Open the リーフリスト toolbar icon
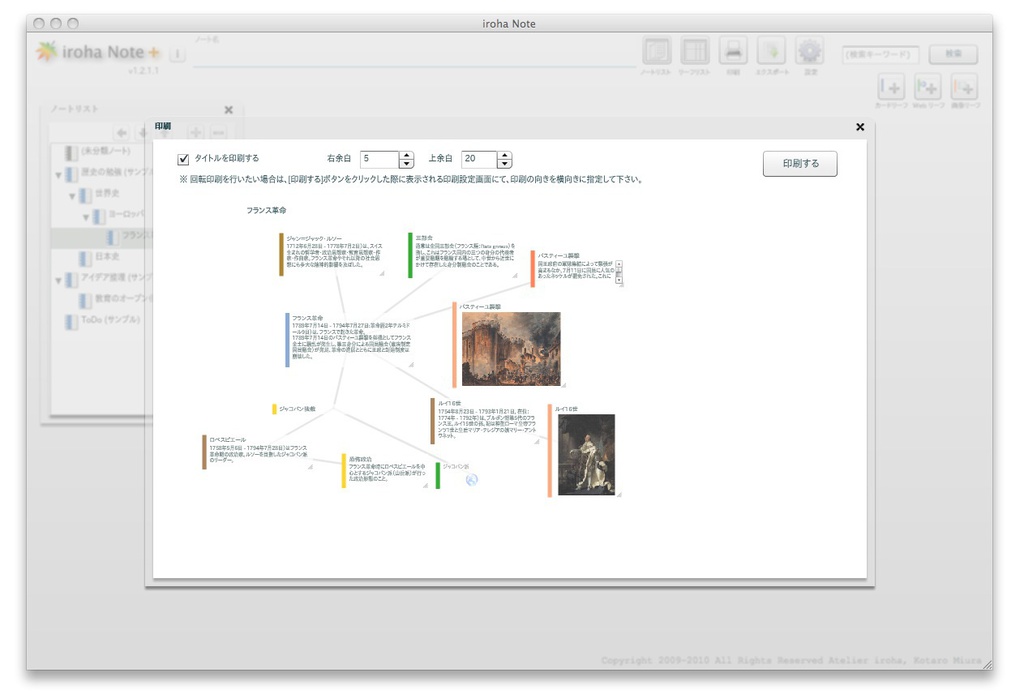This screenshot has height=694, width=1024. pyautogui.click(x=694, y=51)
